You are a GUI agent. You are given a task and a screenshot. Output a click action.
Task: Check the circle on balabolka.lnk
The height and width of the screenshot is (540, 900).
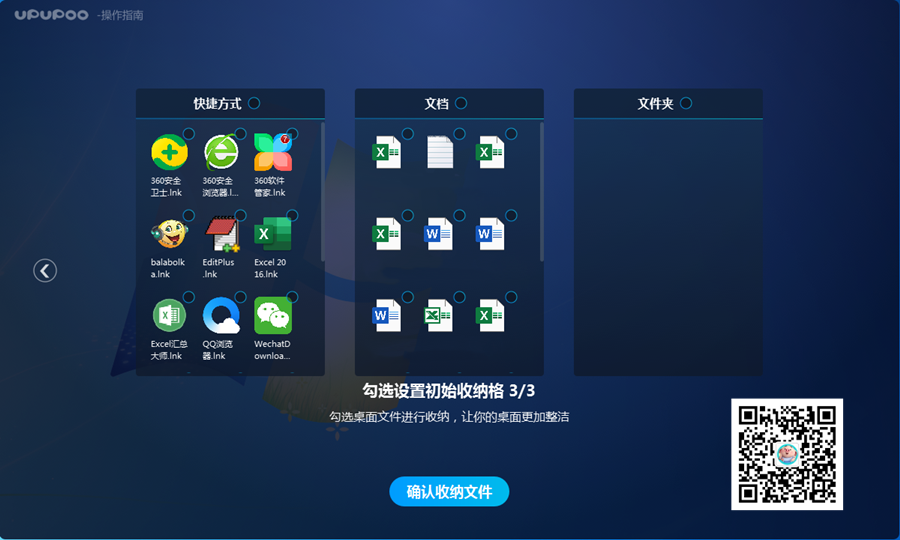tap(189, 215)
